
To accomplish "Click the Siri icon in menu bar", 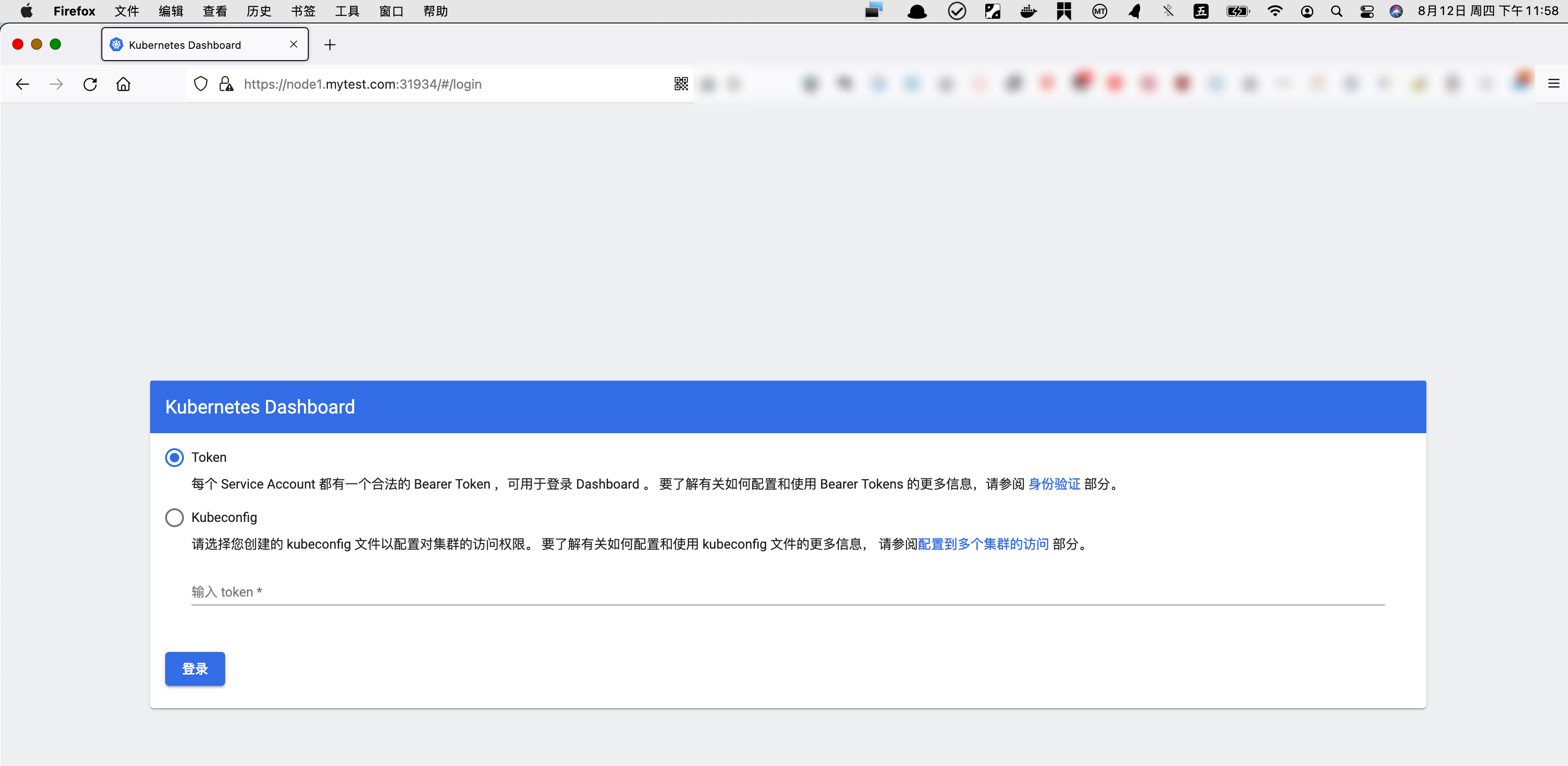I will click(x=1396, y=11).
